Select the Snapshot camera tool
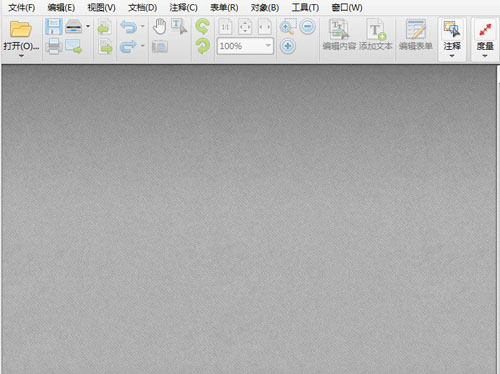Image resolution: width=500 pixels, height=374 pixels. [160, 46]
